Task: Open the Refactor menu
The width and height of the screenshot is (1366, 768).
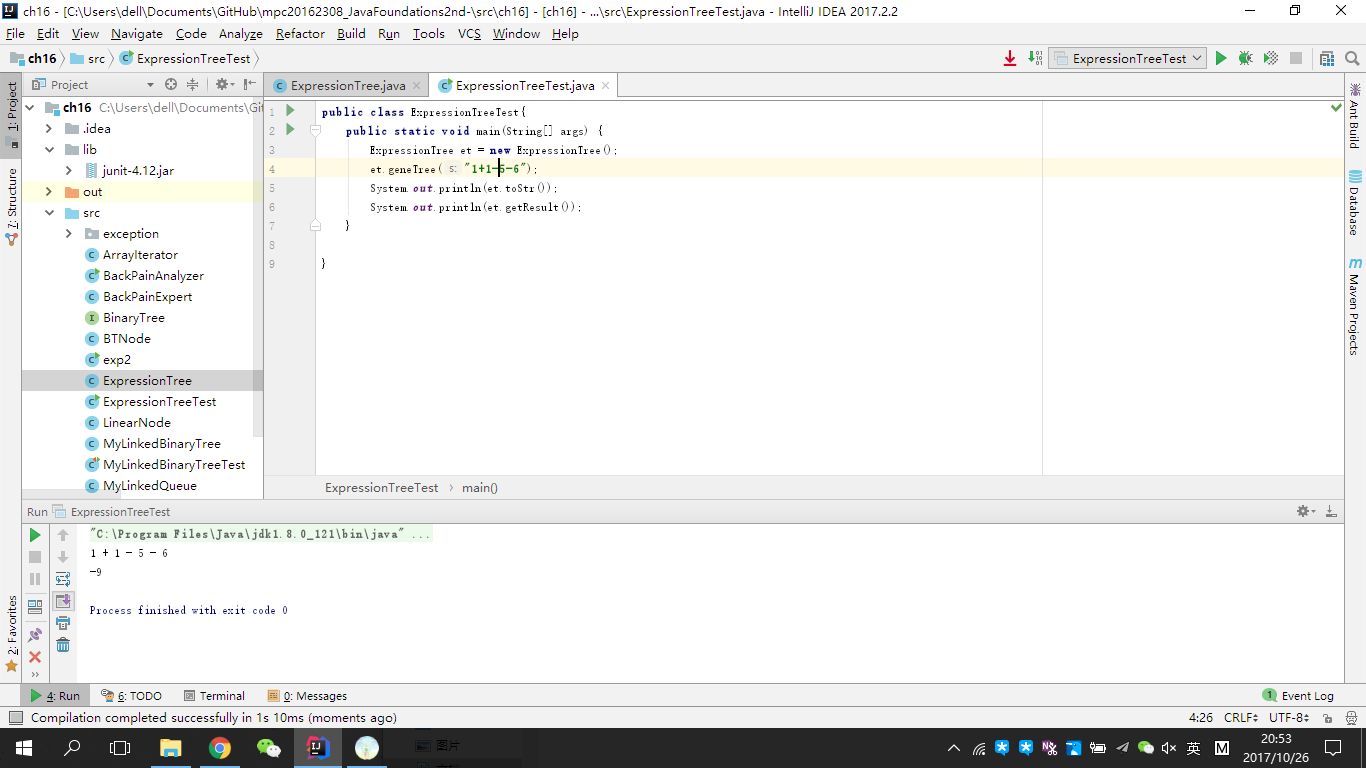Action: coord(300,33)
